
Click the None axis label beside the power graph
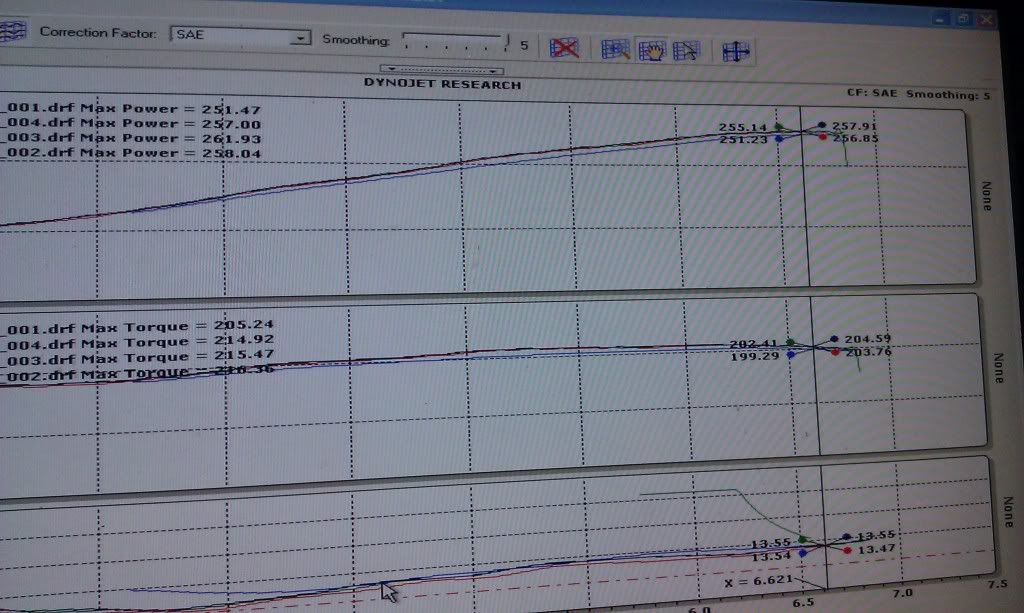(984, 194)
